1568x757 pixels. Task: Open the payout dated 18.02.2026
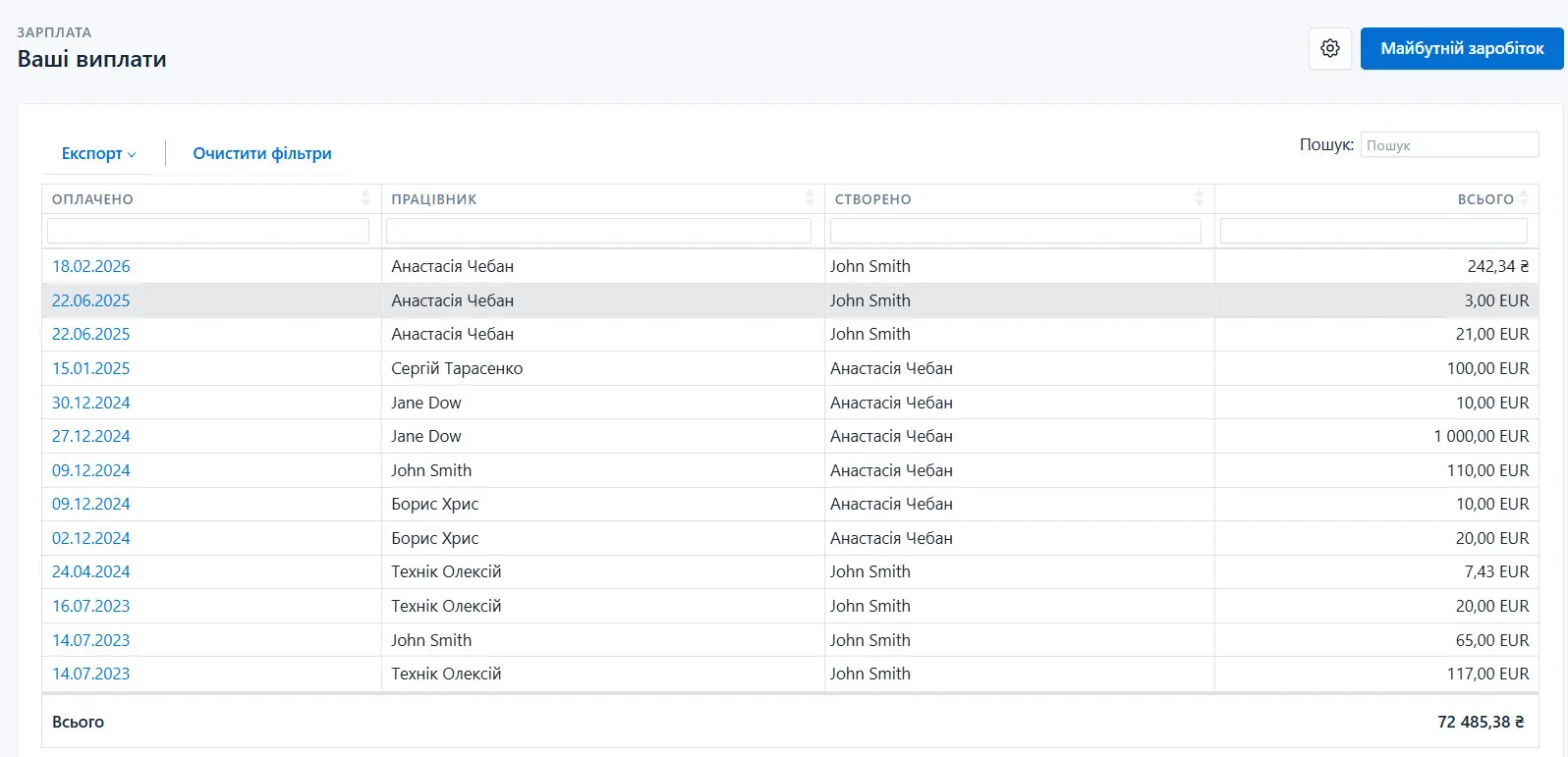pyautogui.click(x=90, y=266)
